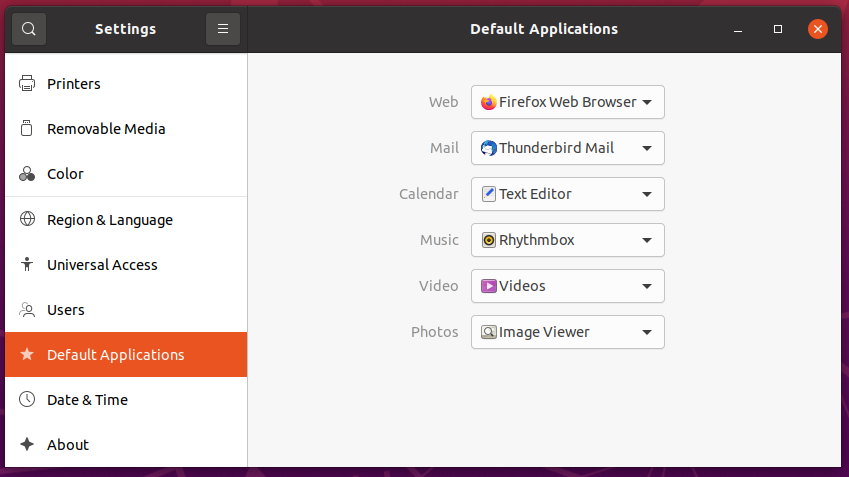
Task: Change the Video default from Videos
Action: [x=567, y=286]
